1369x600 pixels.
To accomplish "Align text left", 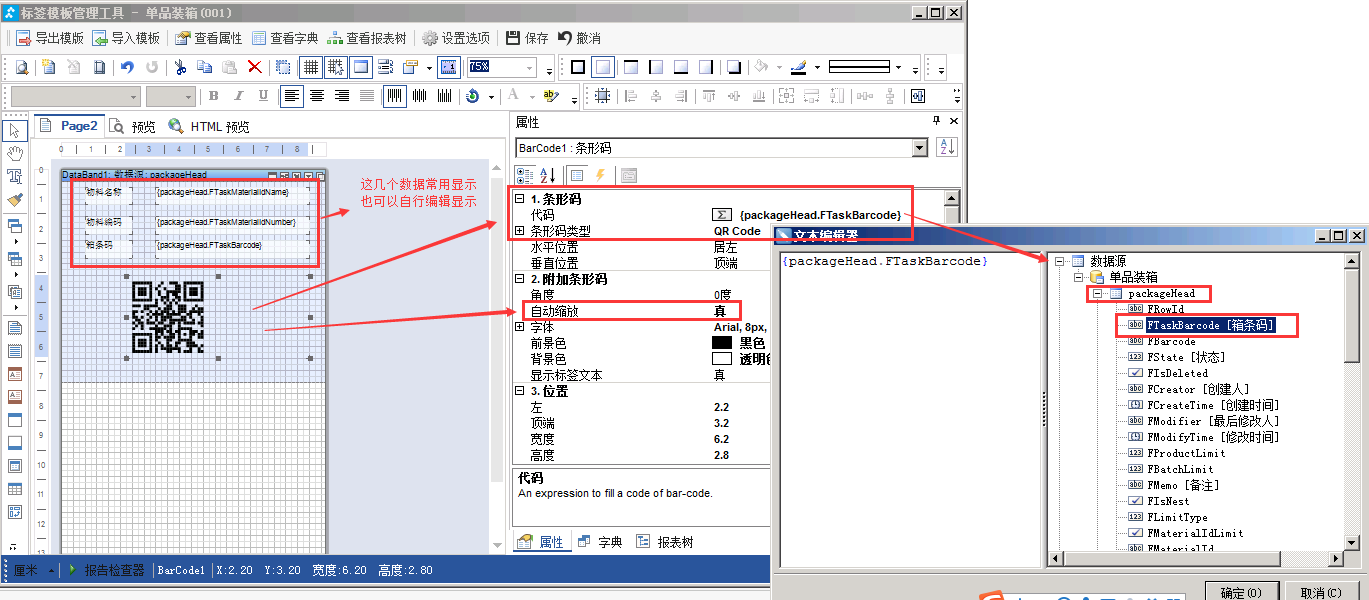I will pos(291,96).
